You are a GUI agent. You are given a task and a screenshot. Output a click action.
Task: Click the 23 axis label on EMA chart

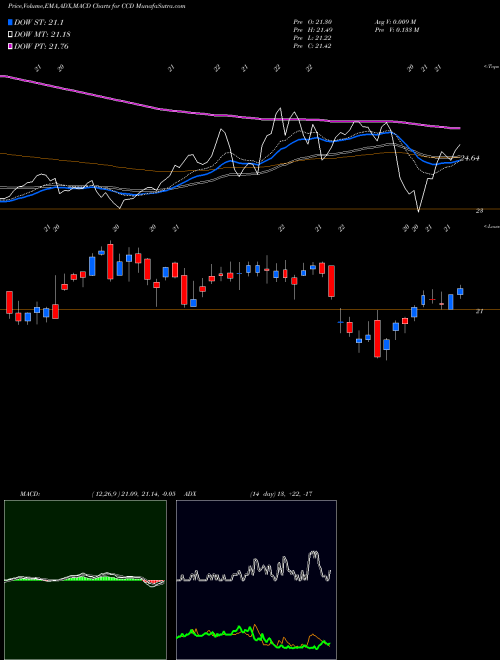tap(479, 211)
